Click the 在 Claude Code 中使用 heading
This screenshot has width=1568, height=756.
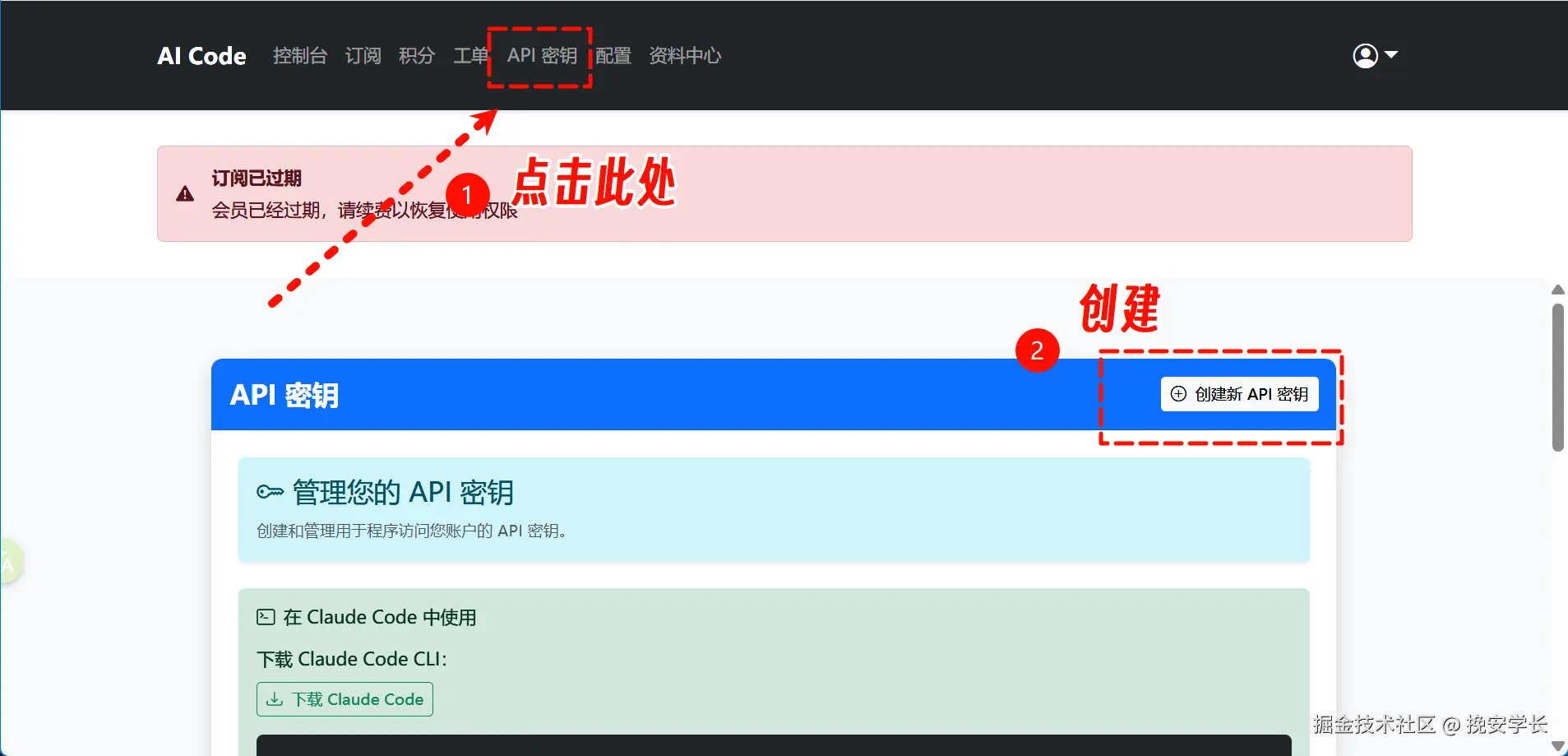pyautogui.click(x=380, y=617)
